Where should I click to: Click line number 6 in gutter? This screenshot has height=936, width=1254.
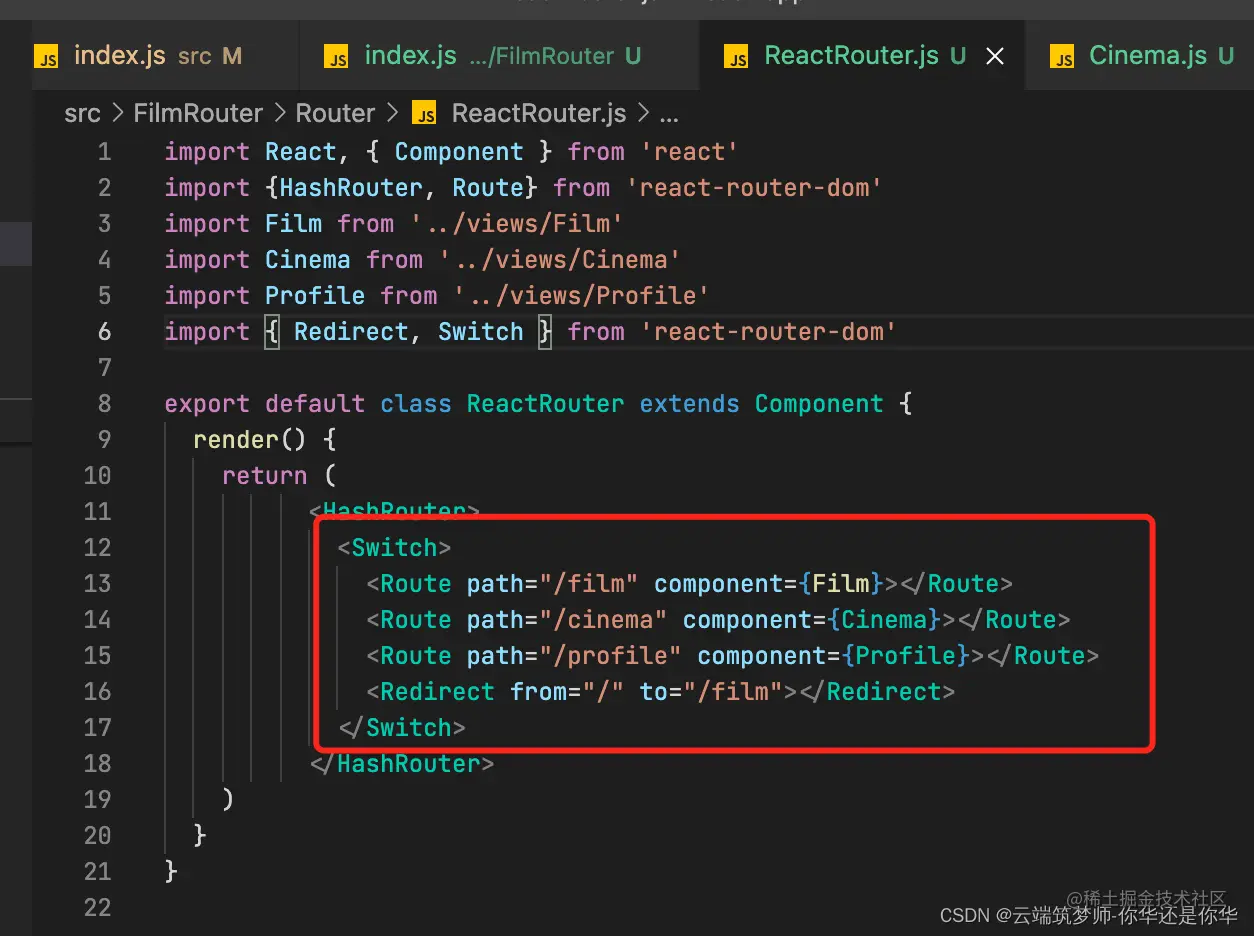click(x=104, y=332)
